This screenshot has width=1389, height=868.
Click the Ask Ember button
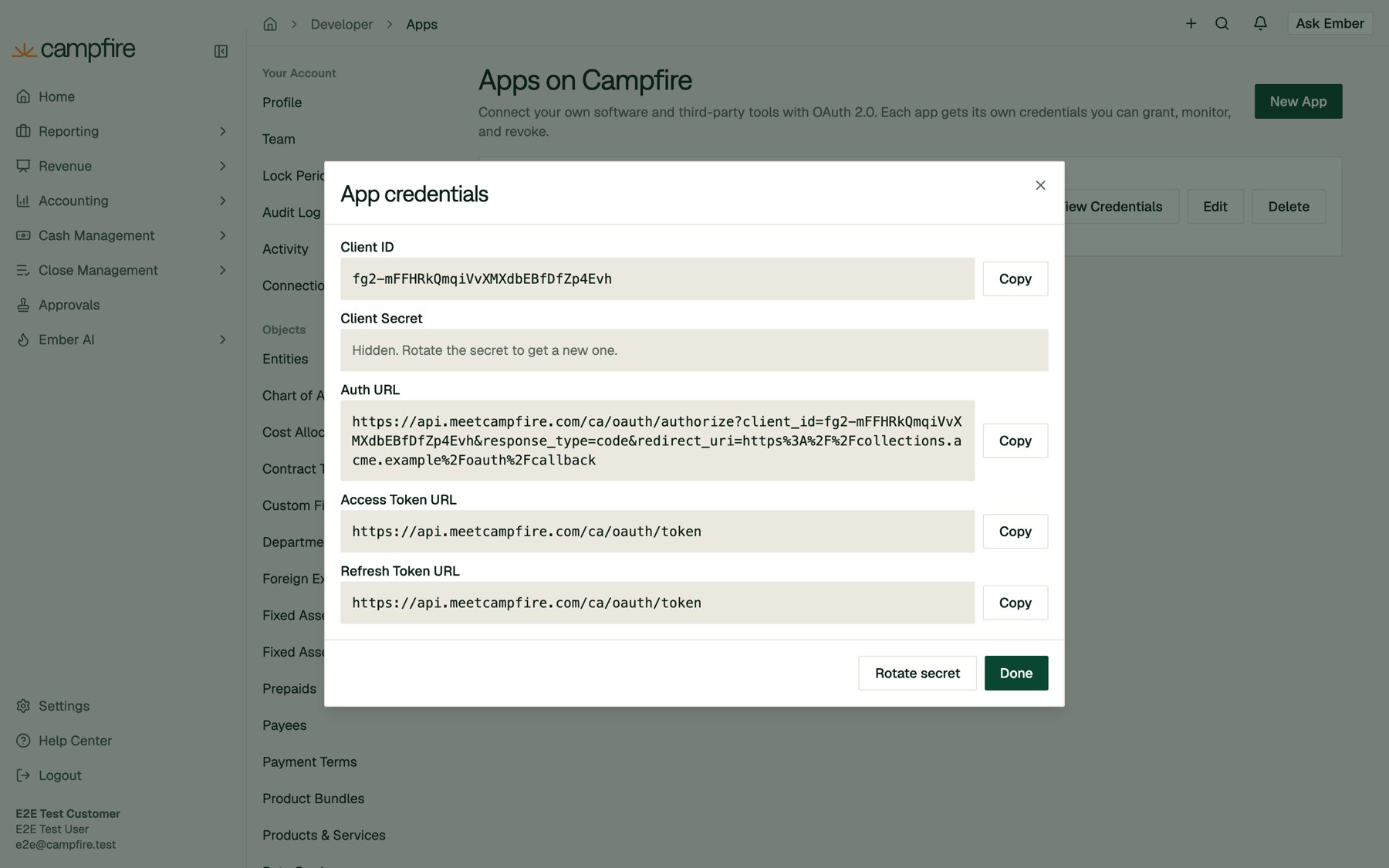(1330, 23)
